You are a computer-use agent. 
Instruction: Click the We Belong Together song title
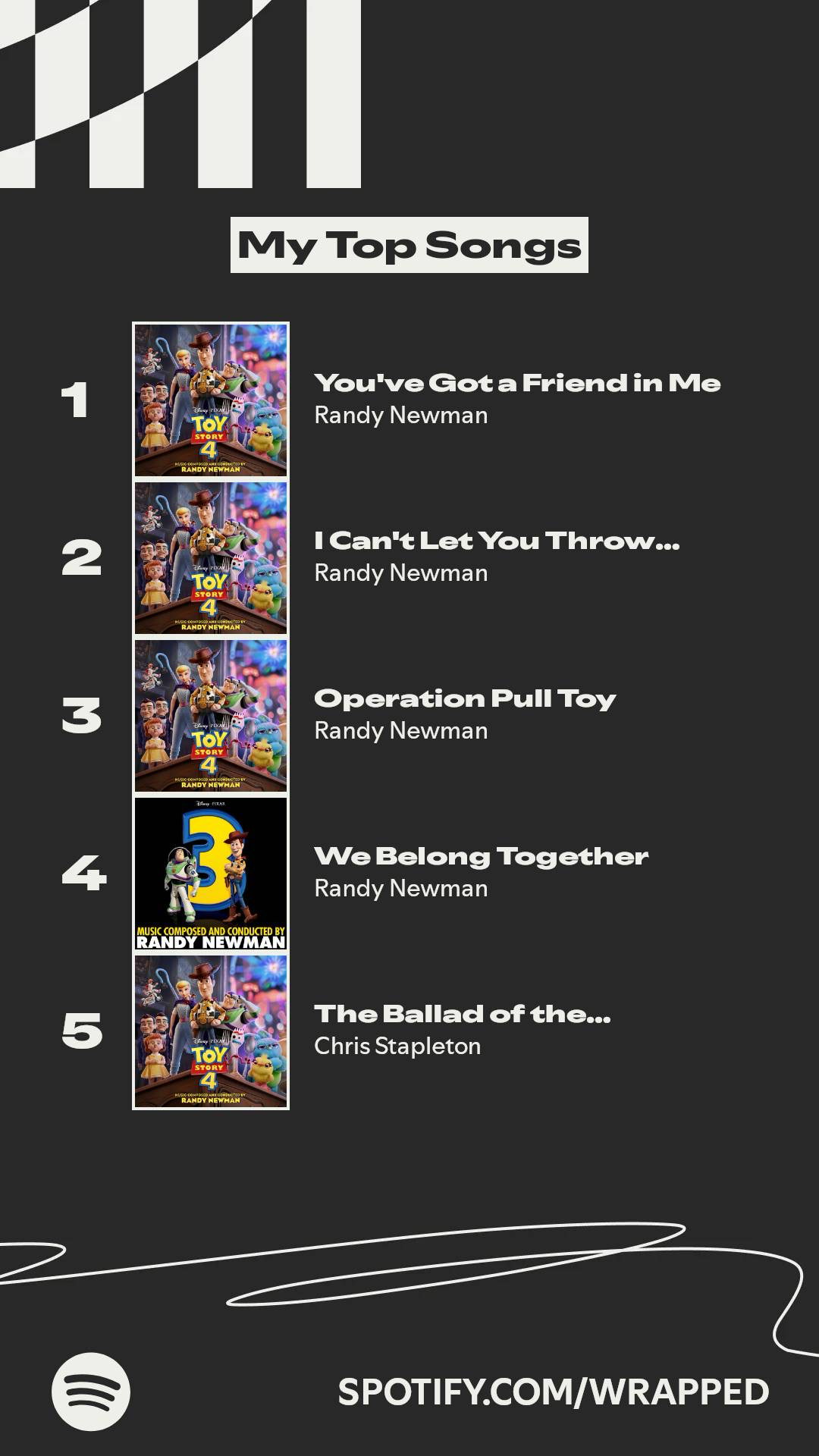pyautogui.click(x=481, y=856)
